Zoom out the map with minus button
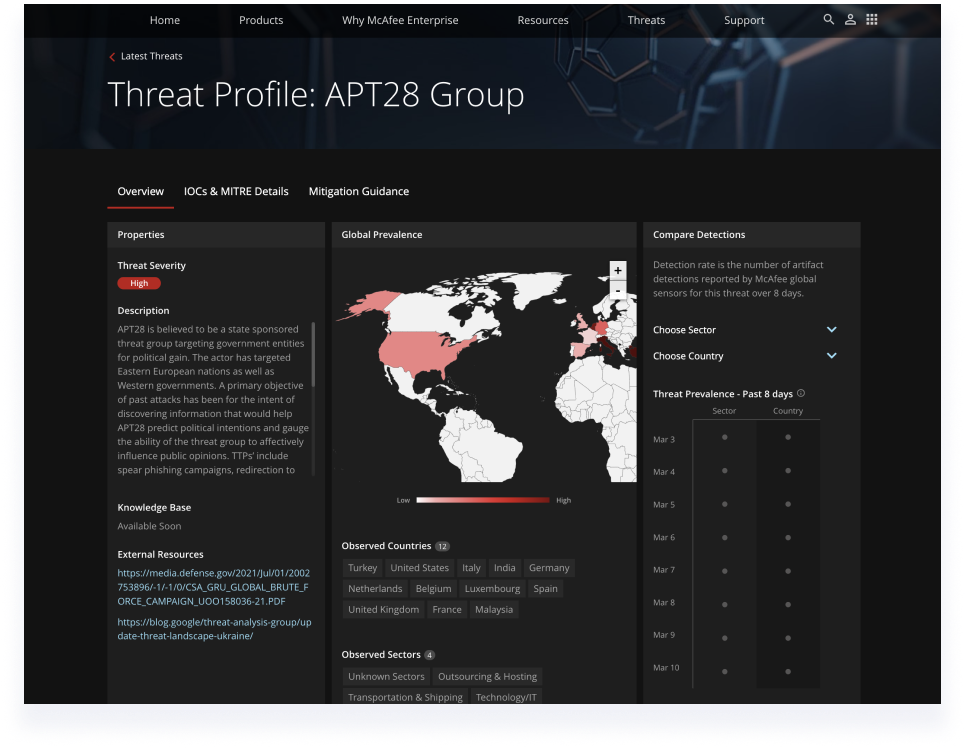 [x=617, y=289]
